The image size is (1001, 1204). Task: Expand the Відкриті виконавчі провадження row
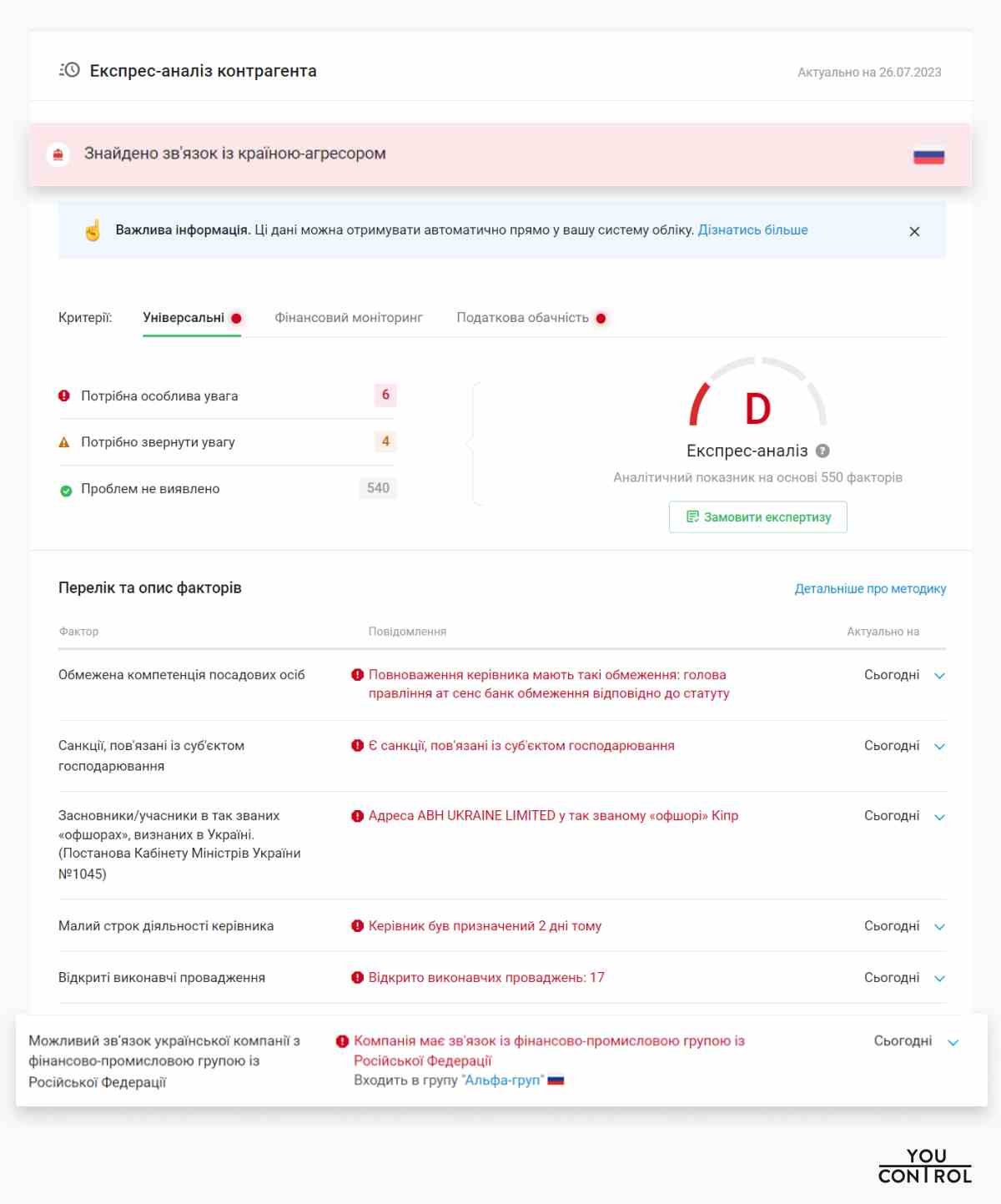click(940, 979)
